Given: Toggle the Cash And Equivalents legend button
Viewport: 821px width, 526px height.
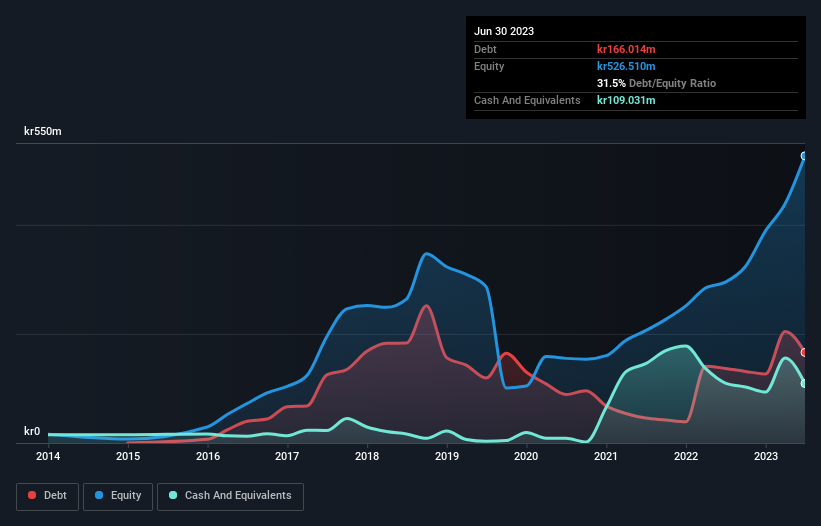Looking at the screenshot, I should [x=230, y=496].
